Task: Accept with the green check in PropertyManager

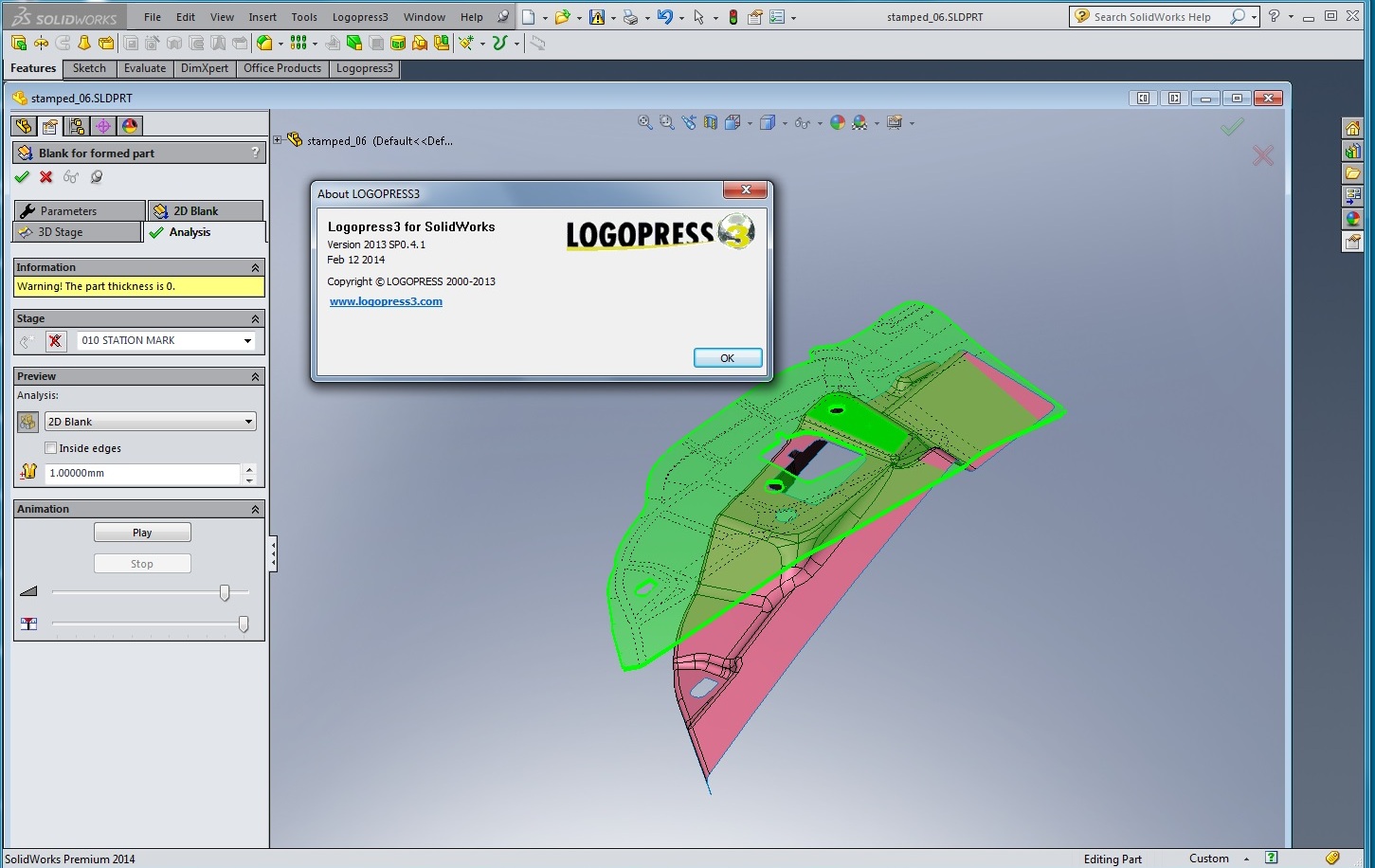Action: (x=22, y=177)
